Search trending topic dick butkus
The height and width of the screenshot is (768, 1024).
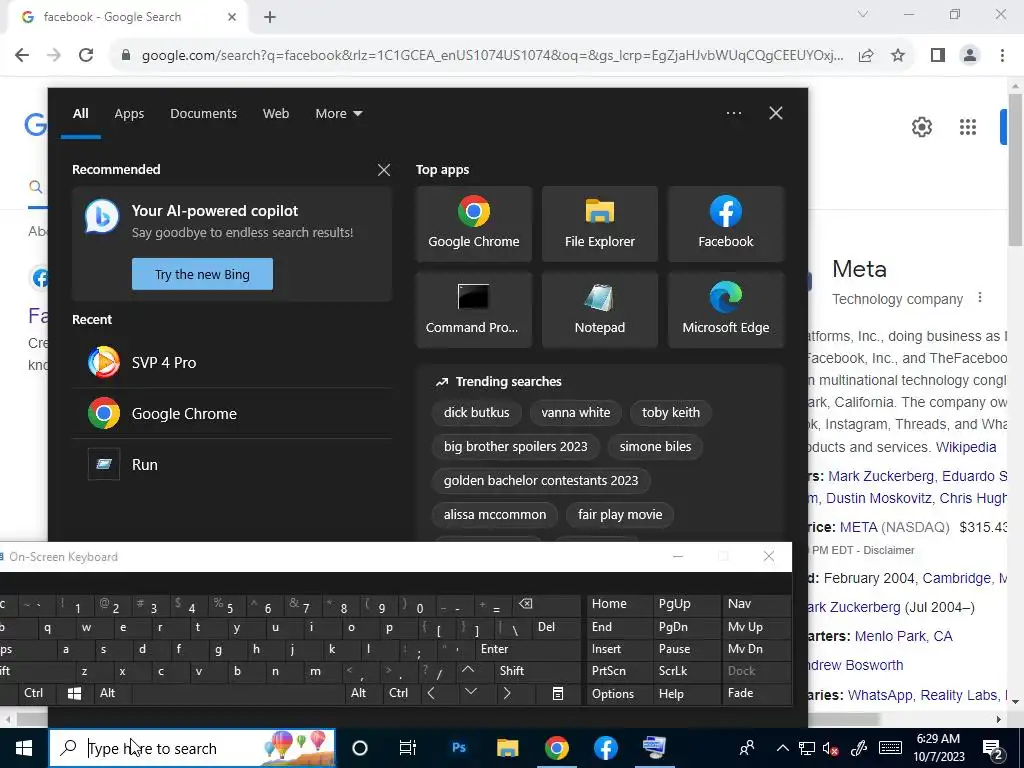click(477, 413)
